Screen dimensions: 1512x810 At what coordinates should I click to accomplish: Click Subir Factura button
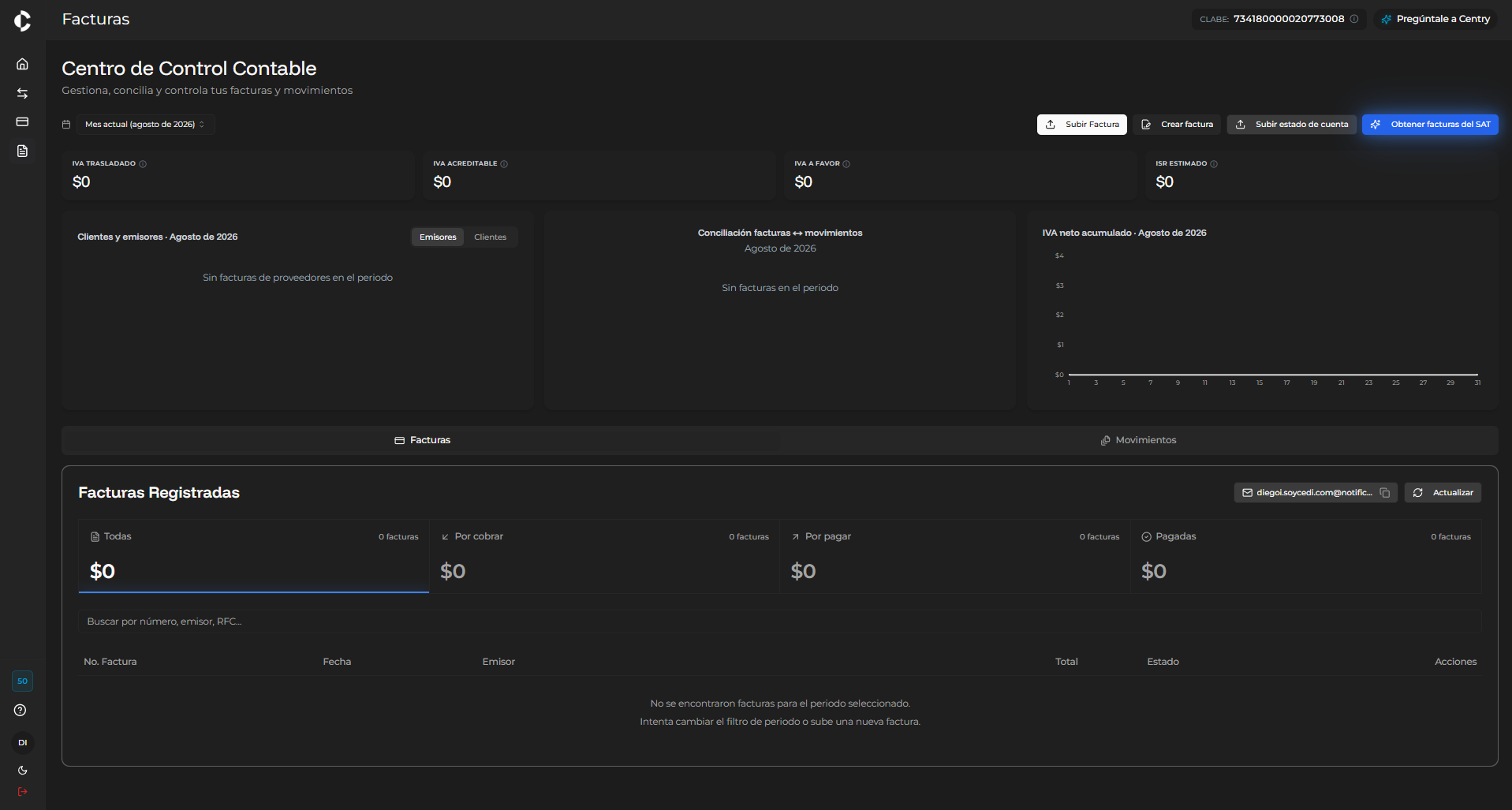click(1081, 125)
